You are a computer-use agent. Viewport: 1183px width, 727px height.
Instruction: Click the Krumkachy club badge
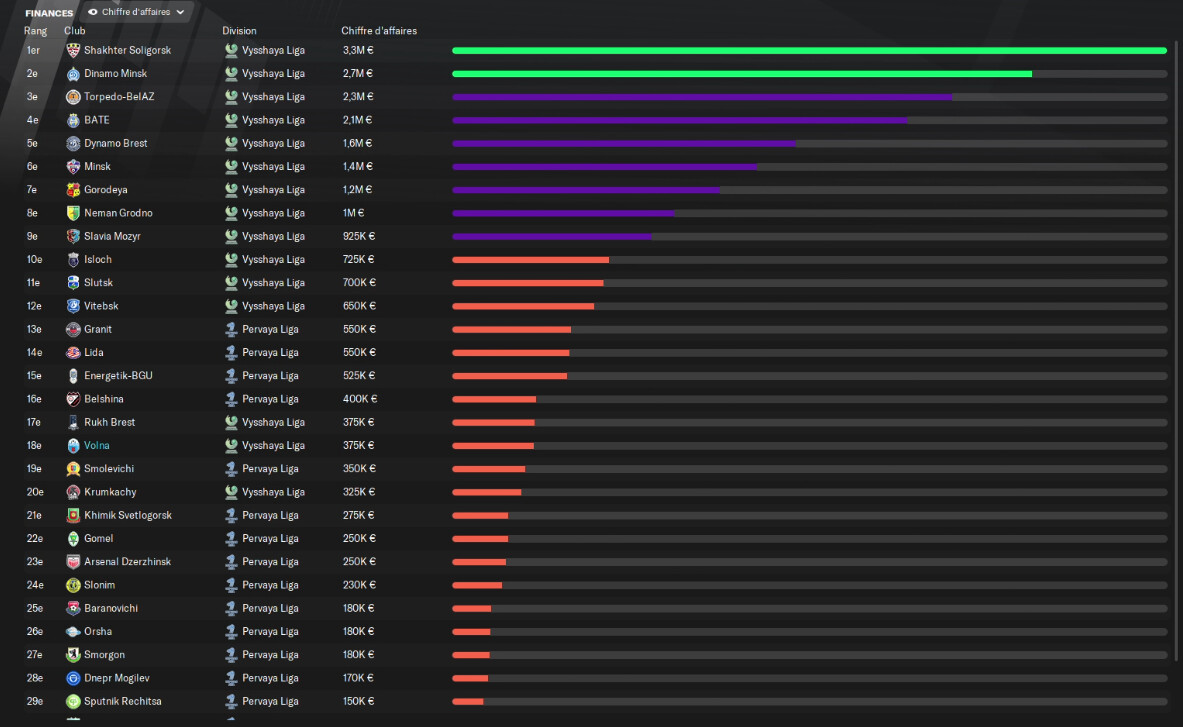73,492
